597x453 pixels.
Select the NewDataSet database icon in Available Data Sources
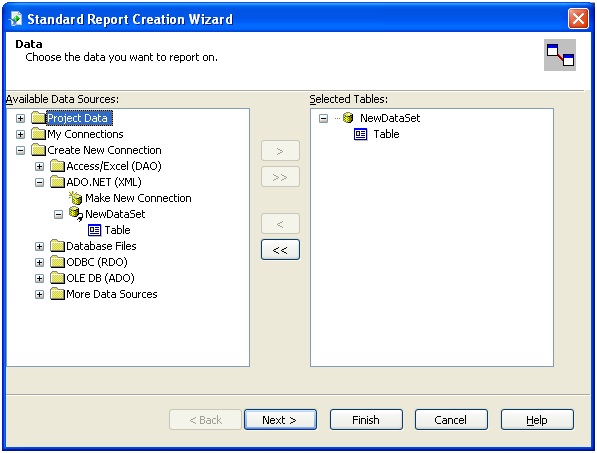coord(75,214)
